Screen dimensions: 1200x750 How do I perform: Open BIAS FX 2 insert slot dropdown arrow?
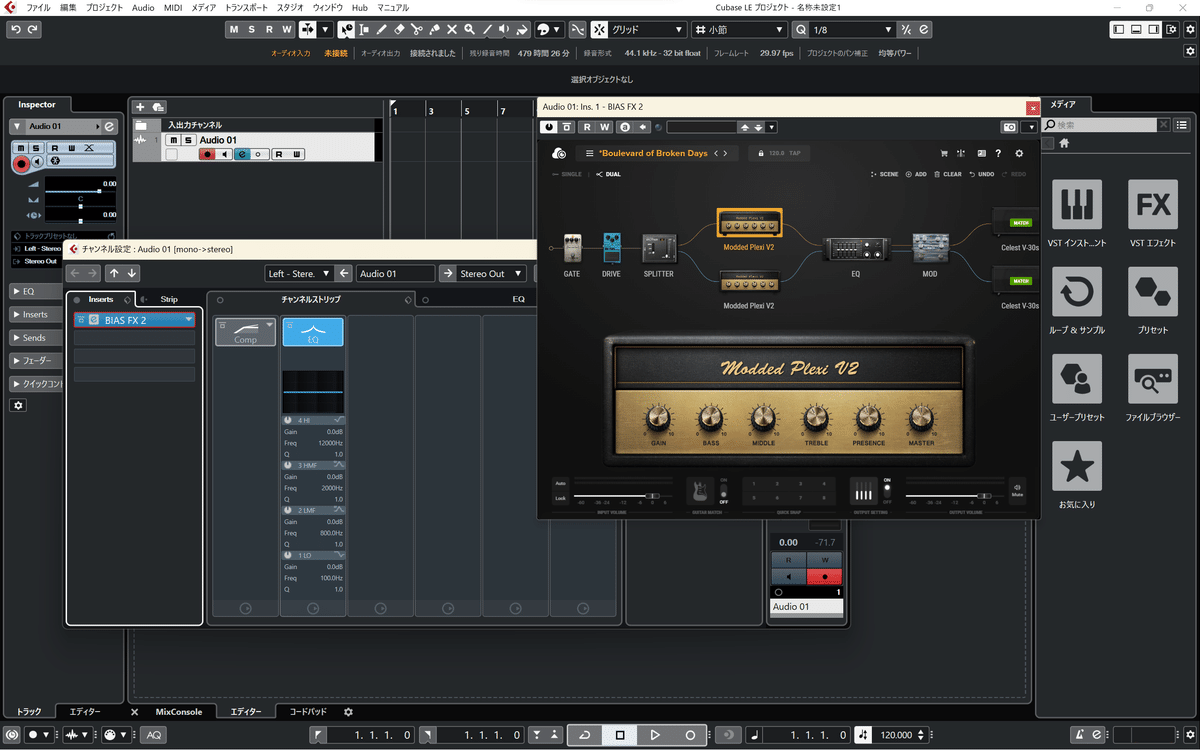(189, 320)
